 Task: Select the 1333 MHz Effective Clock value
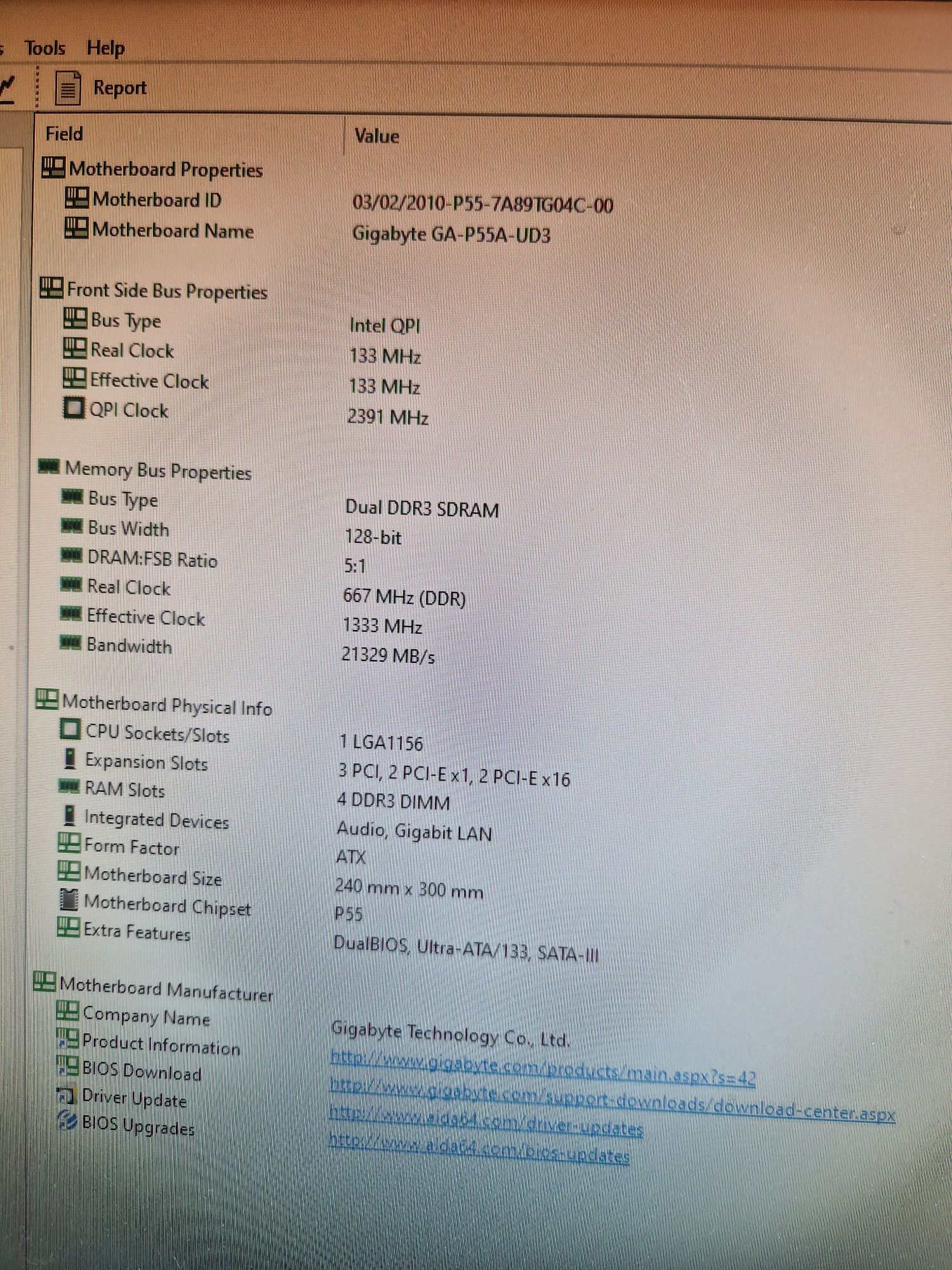coord(383,625)
